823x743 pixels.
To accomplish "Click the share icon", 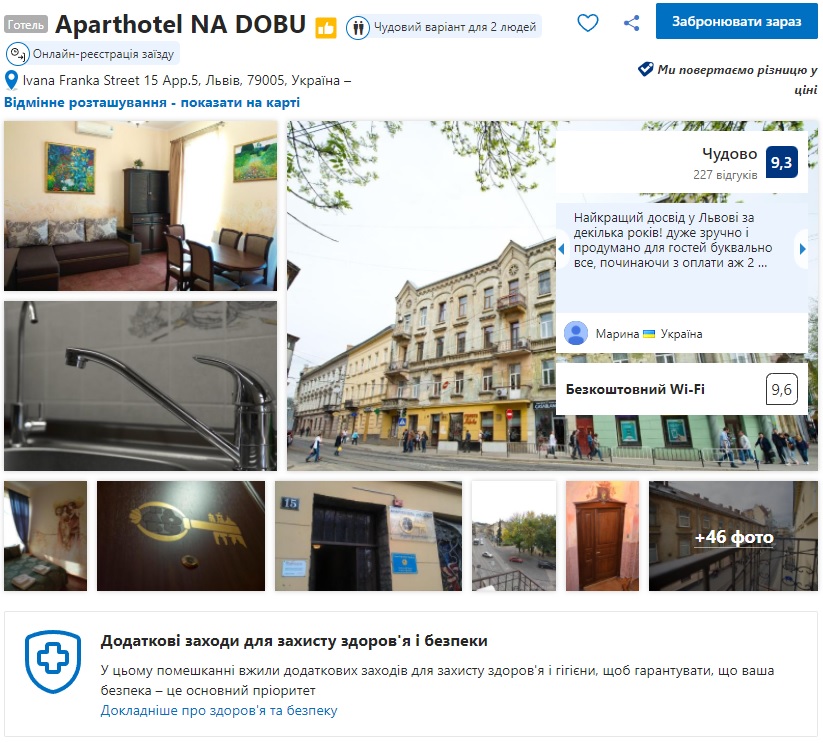I will click(x=631, y=23).
